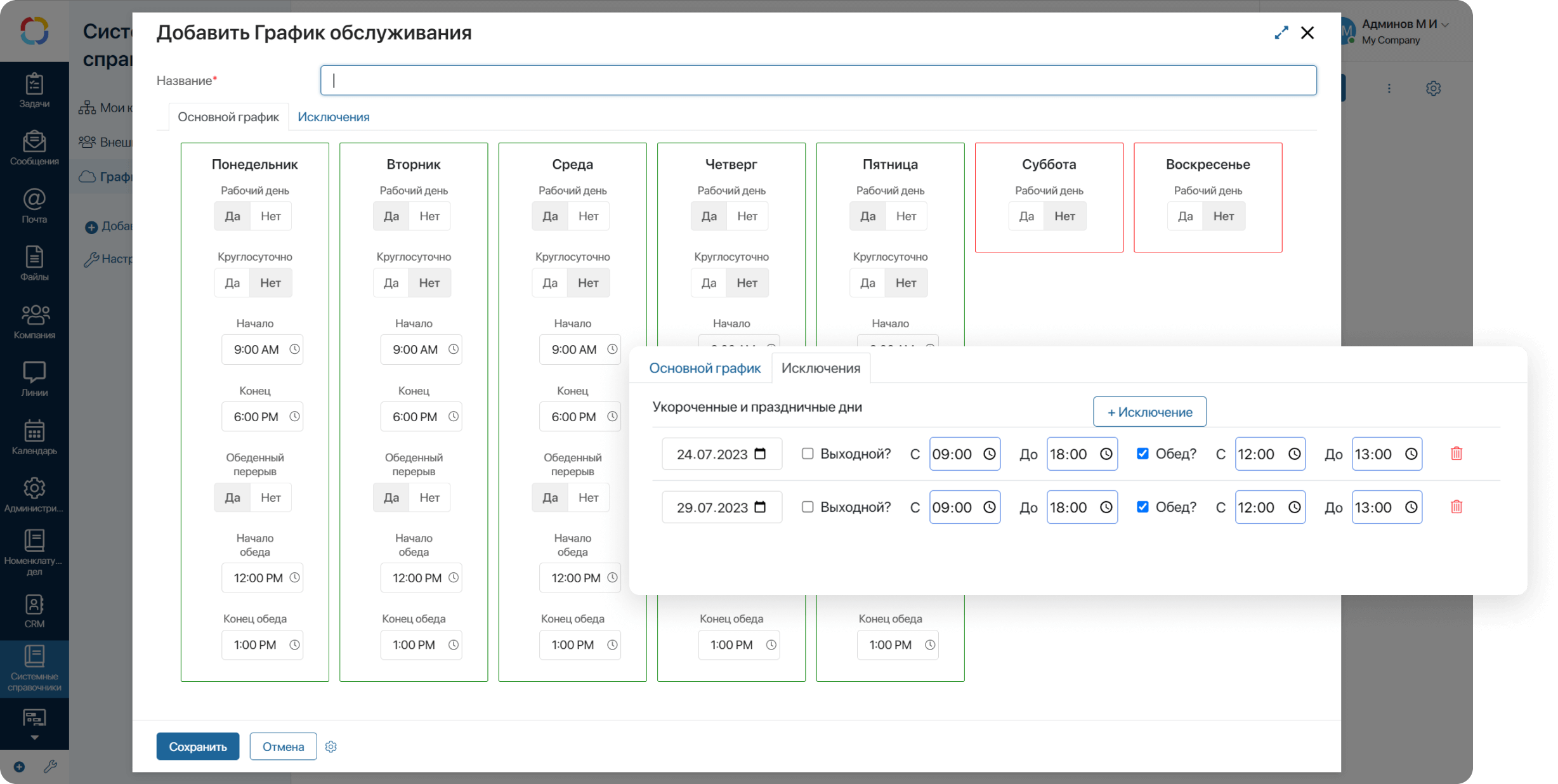This screenshot has width=1558, height=784.
Task: Open the Почта sidebar icon
Action: pyautogui.click(x=34, y=206)
